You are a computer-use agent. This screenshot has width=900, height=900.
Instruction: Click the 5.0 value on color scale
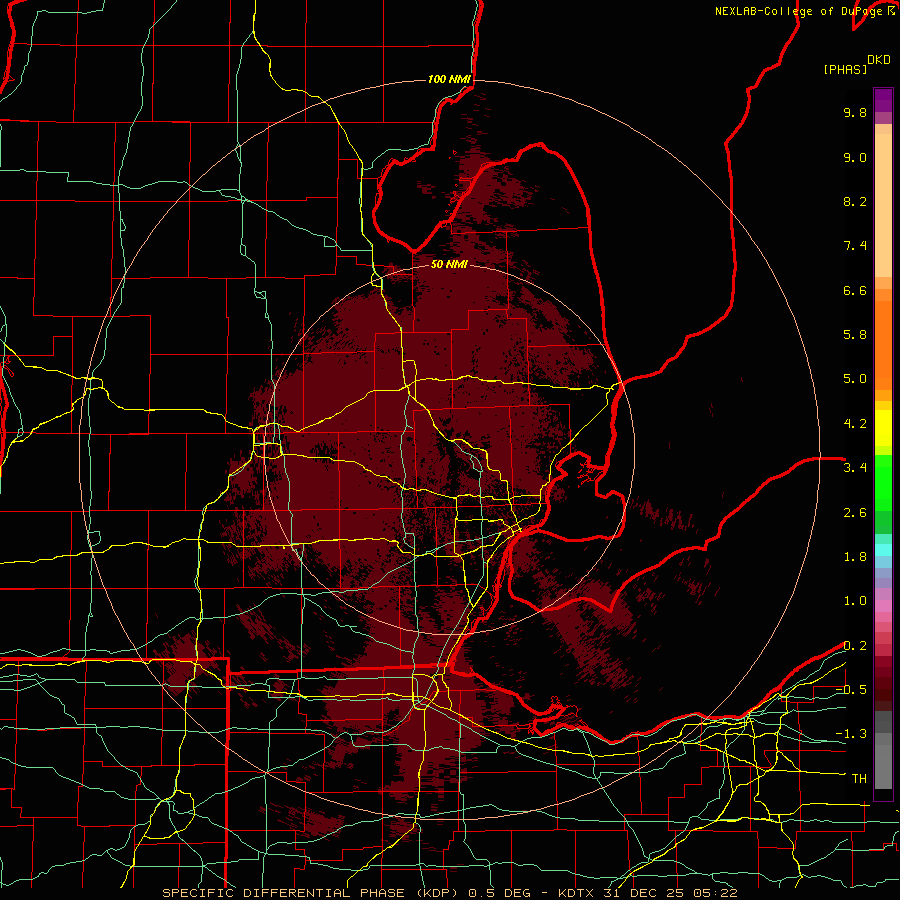(x=855, y=379)
